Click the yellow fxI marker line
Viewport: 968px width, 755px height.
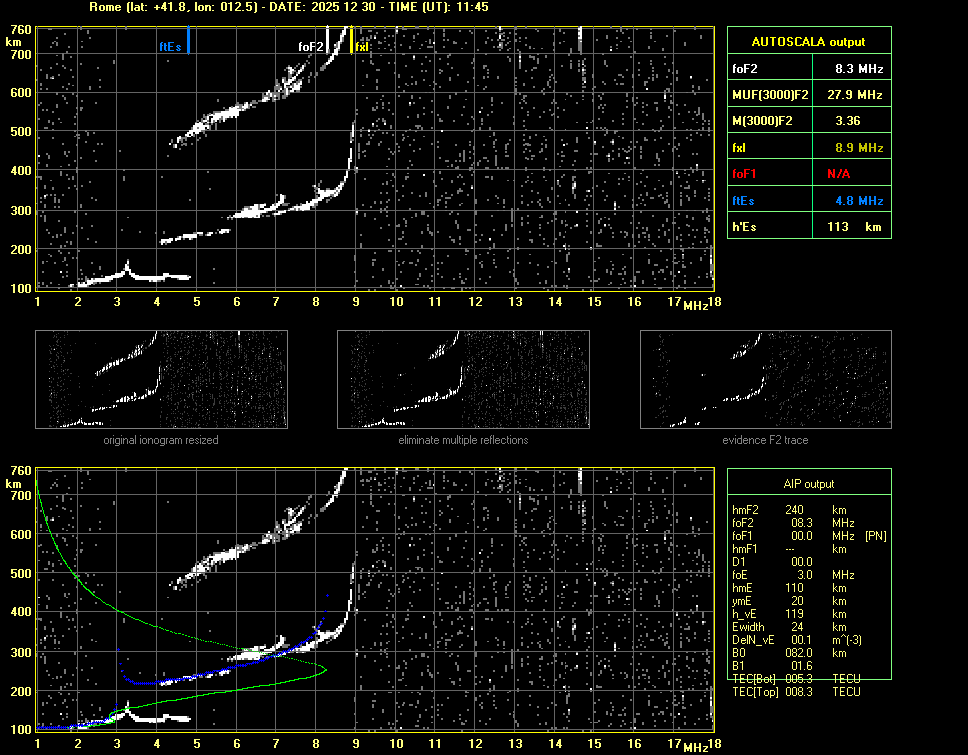tap(352, 40)
